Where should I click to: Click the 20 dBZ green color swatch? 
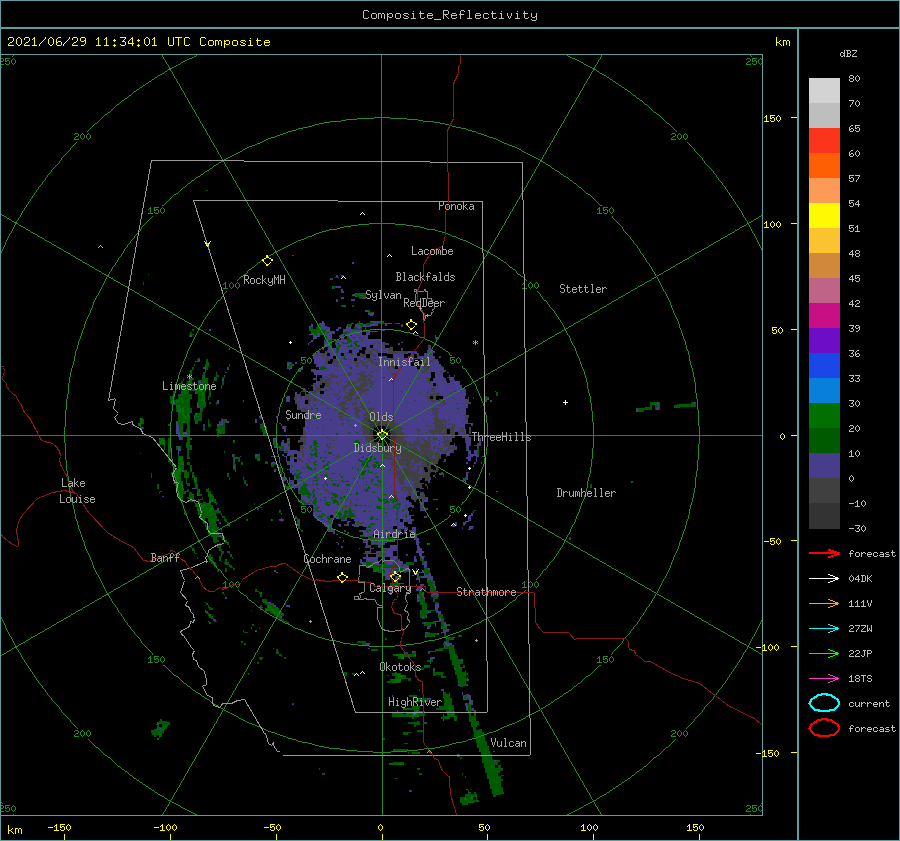[x=824, y=416]
